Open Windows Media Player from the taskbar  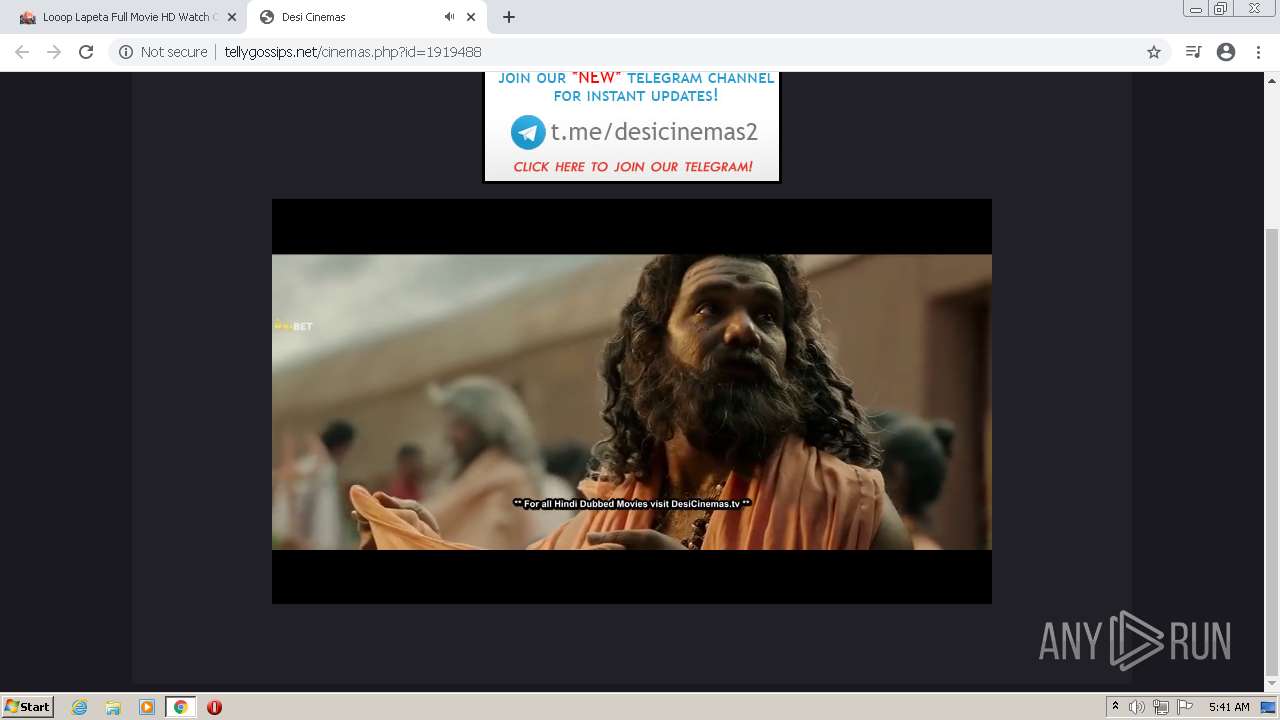point(147,707)
